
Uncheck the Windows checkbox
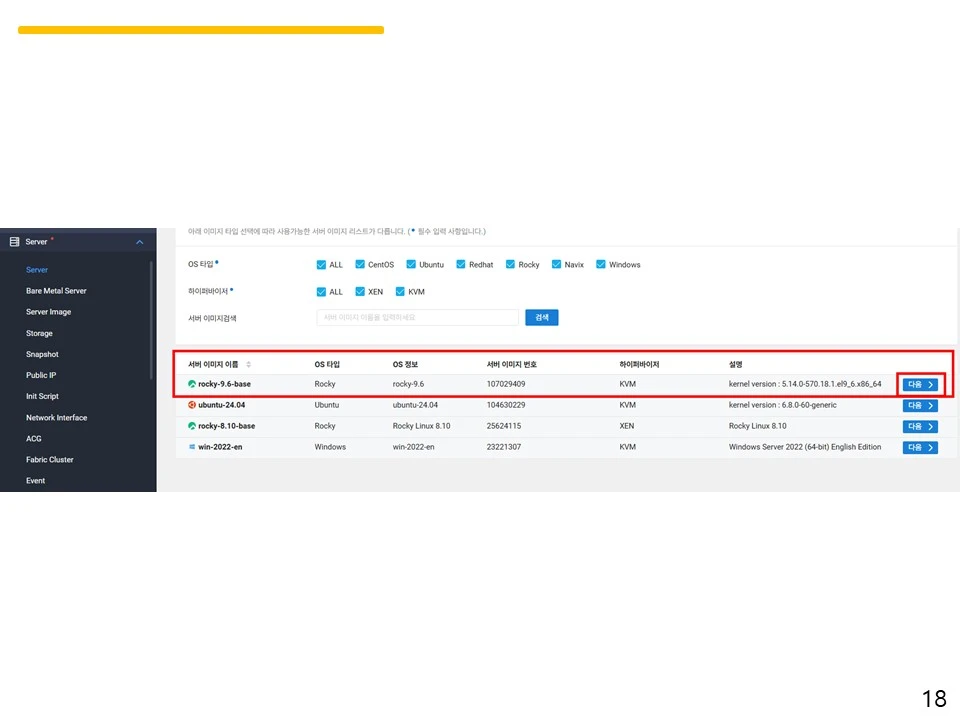(x=601, y=264)
